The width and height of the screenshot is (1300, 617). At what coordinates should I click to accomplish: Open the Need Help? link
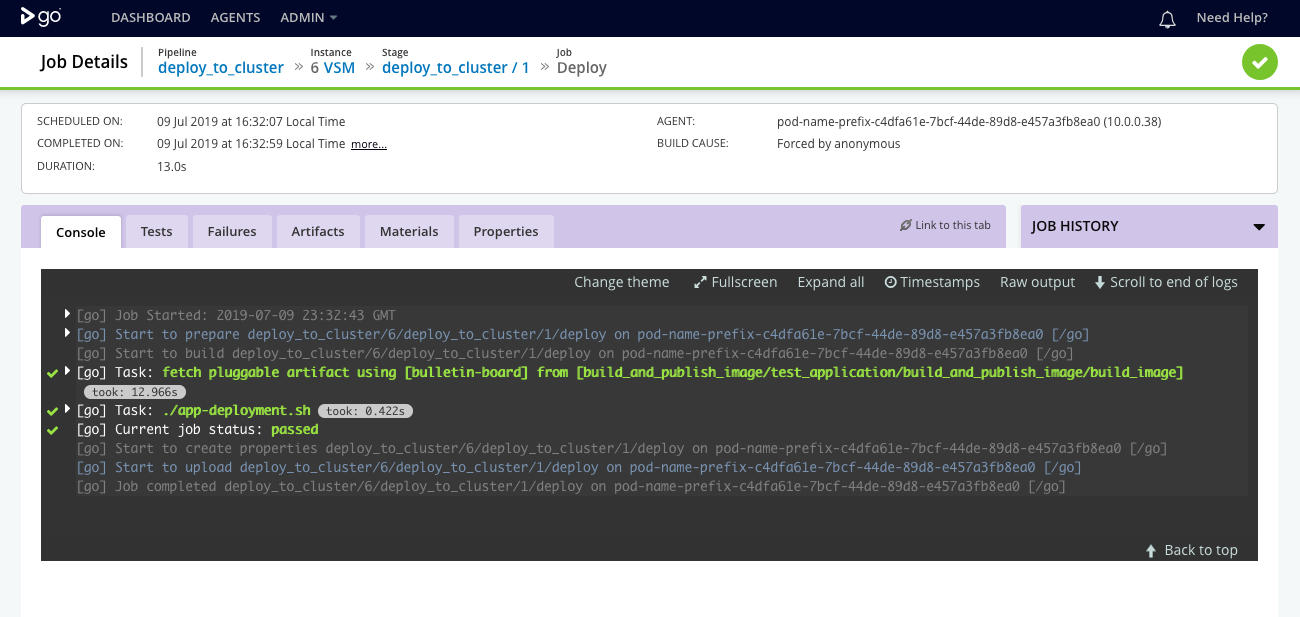click(x=1232, y=18)
